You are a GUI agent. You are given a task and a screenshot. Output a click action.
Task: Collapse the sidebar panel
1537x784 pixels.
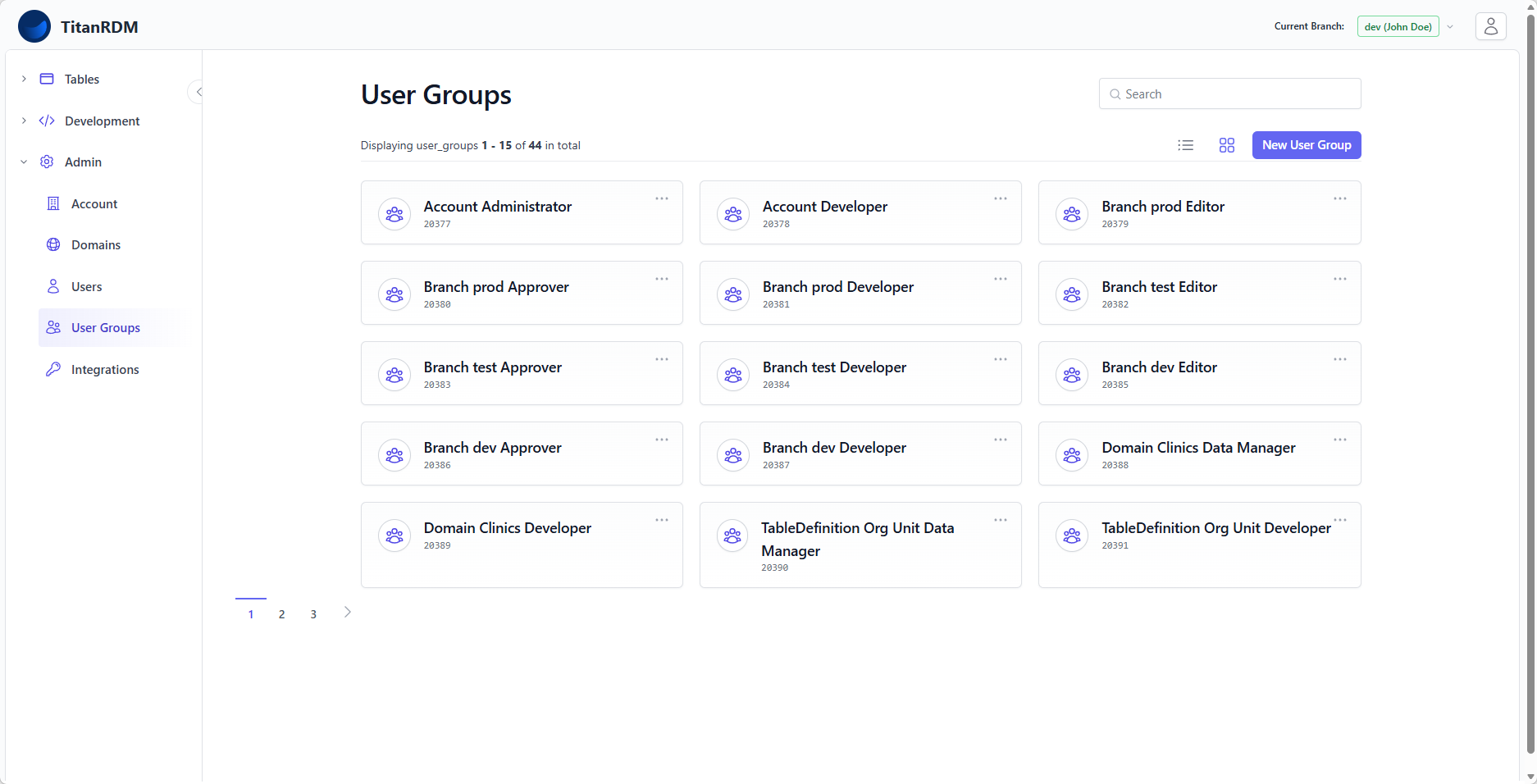coord(197,92)
